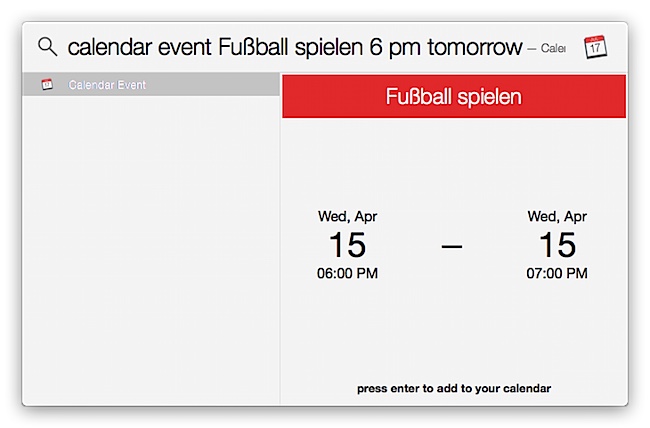Select the Calendar Event result row
The width and height of the screenshot is (650, 428).
151,85
